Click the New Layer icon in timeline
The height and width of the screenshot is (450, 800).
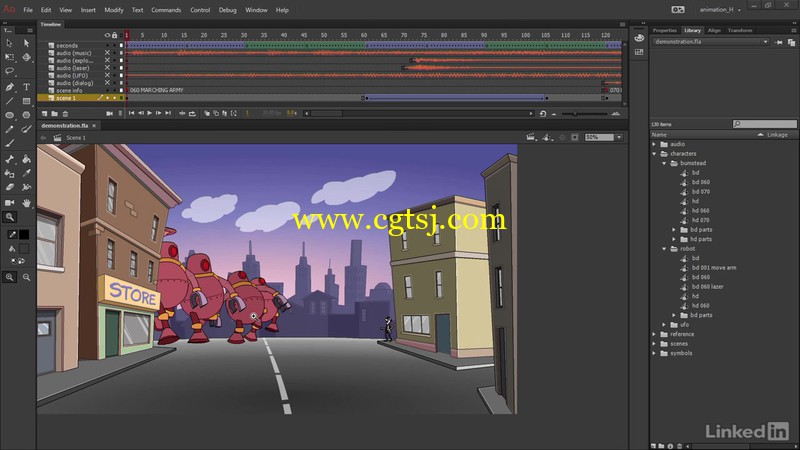(44, 114)
